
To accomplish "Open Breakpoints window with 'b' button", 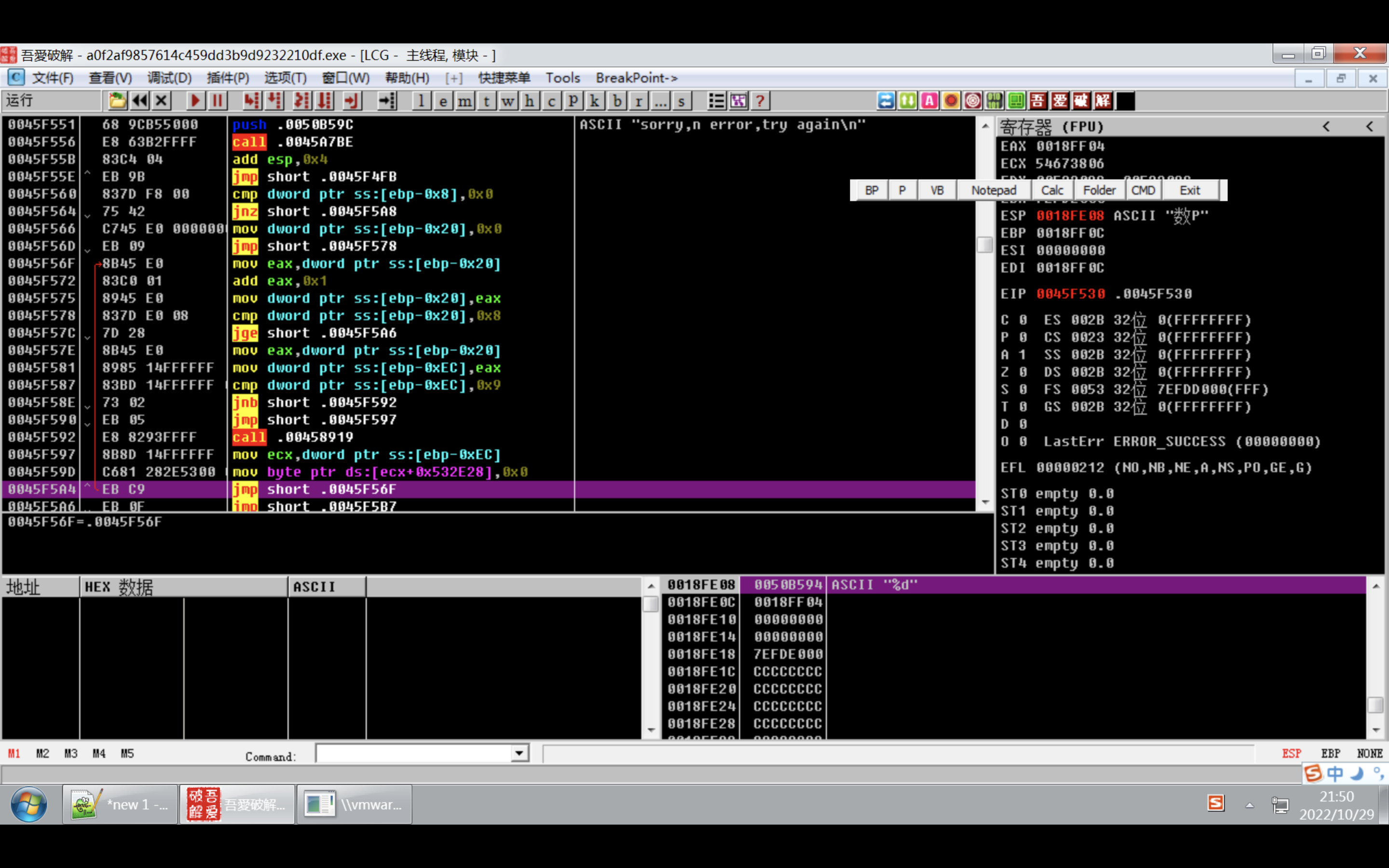I will 617,101.
